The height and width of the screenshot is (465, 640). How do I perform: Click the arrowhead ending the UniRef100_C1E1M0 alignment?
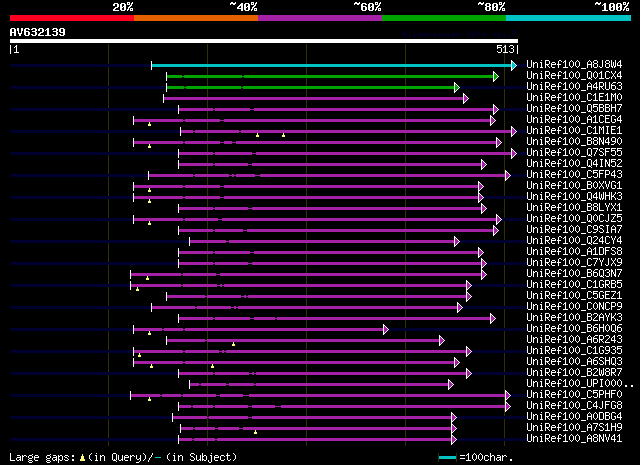point(466,98)
